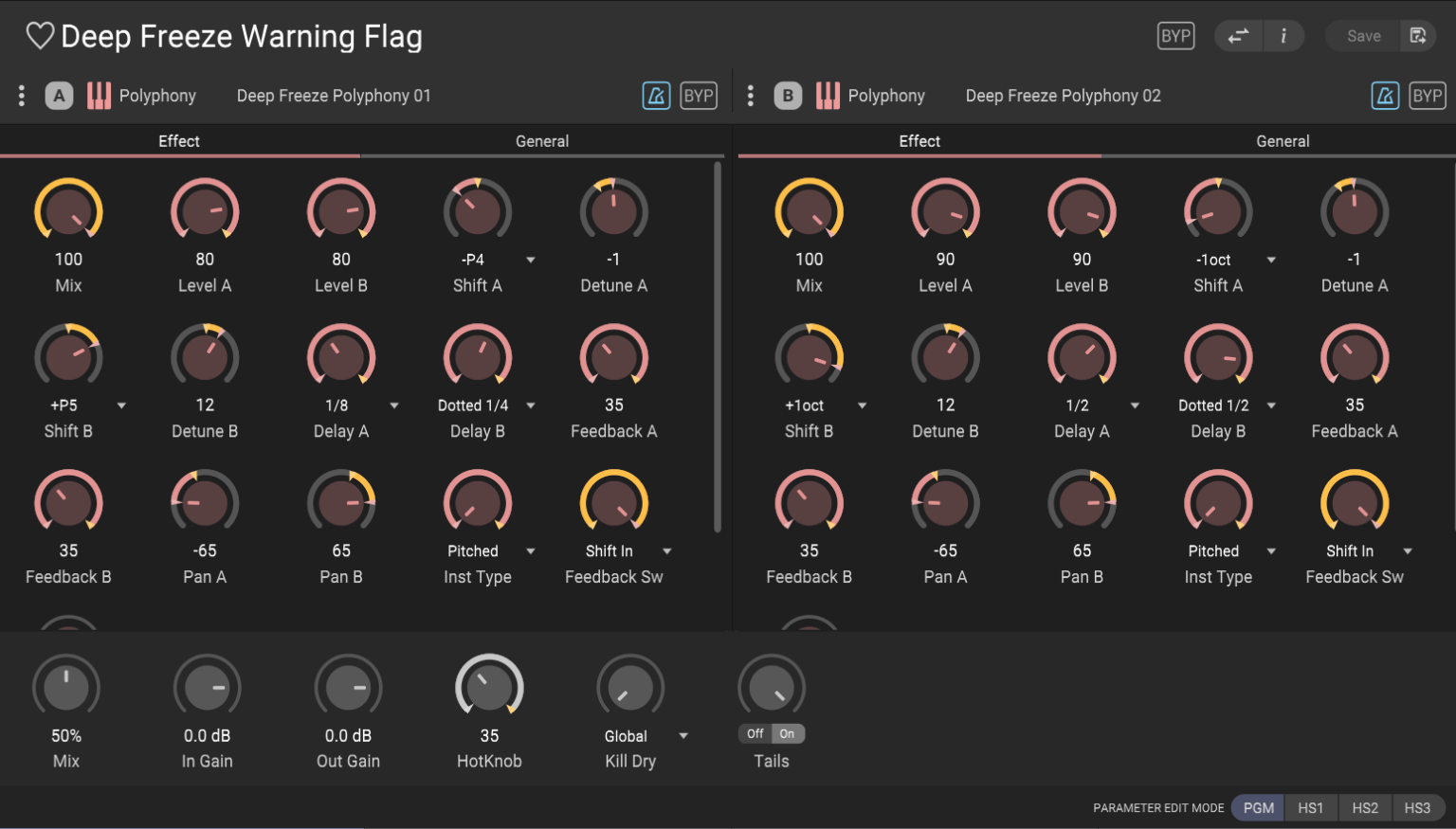1456x829 pixels.
Task: Open slot B options menu dots
Action: click(x=751, y=96)
